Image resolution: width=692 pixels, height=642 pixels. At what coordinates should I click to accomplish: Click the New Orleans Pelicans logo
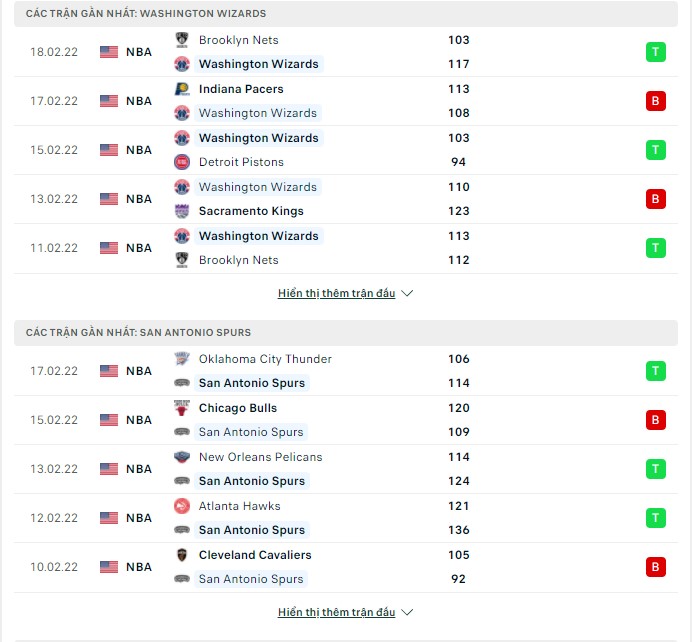pos(182,457)
